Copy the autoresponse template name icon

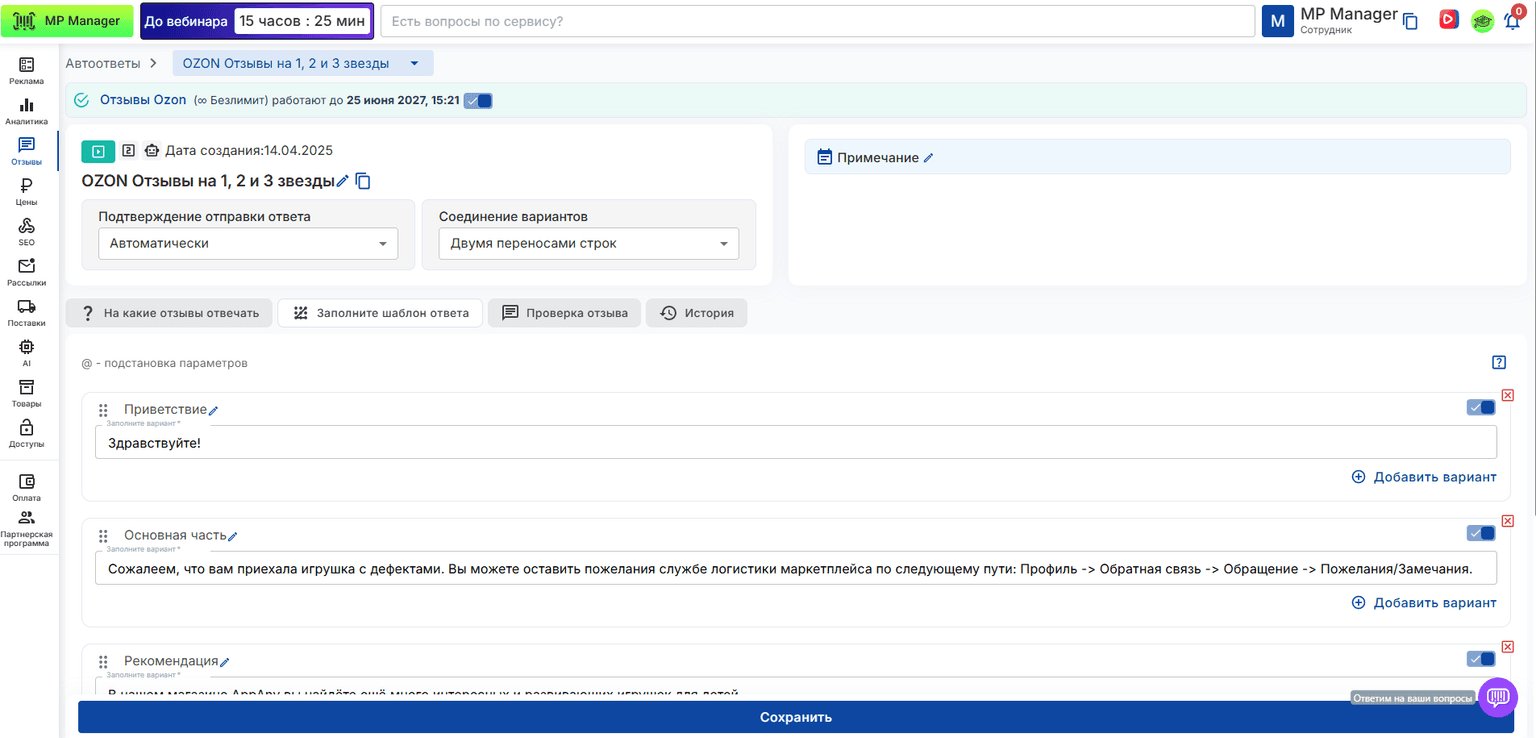click(x=363, y=181)
